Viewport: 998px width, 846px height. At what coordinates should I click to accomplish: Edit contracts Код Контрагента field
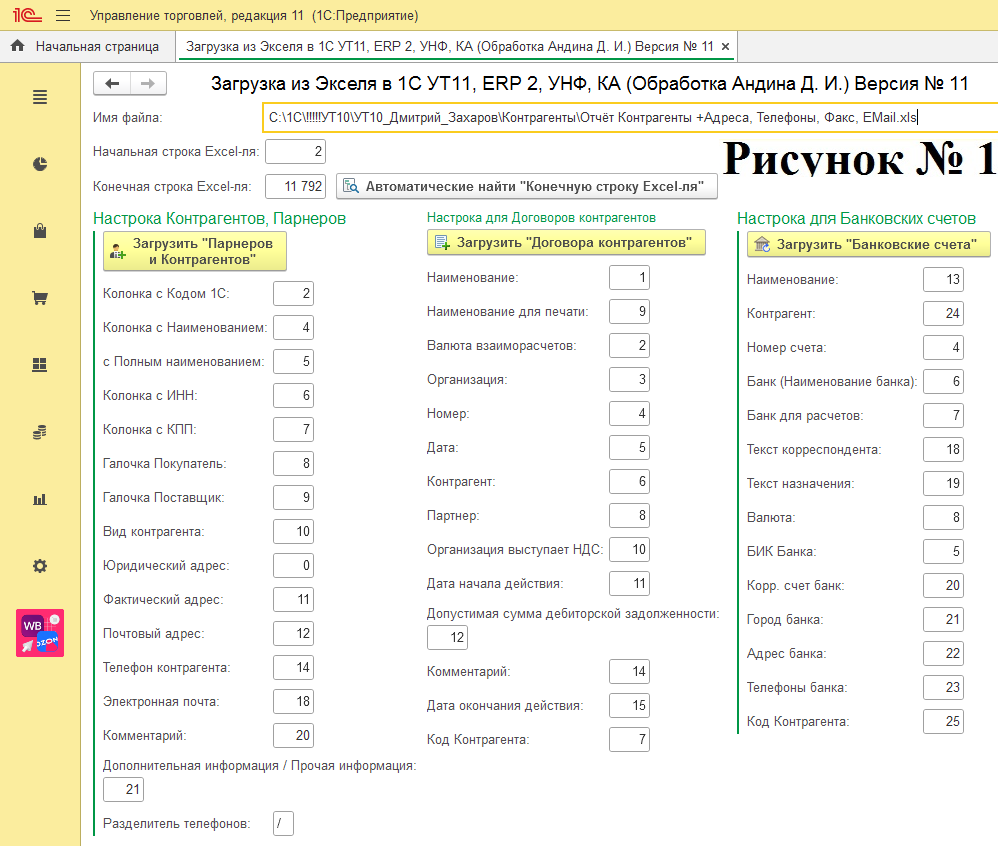[629, 739]
